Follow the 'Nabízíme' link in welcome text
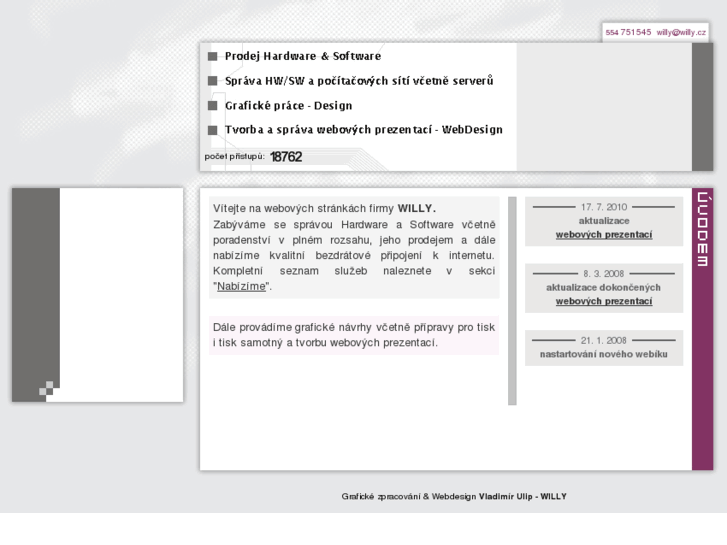 (x=241, y=286)
